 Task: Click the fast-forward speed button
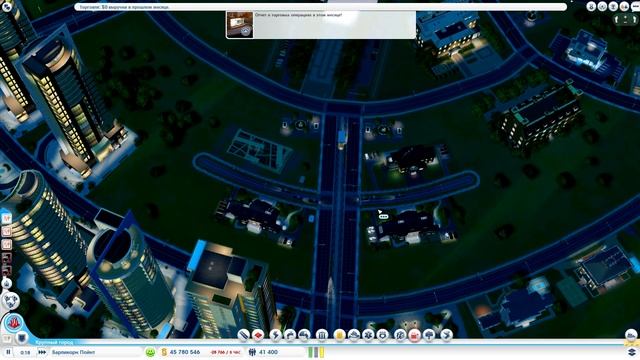pyautogui.click(x=42, y=352)
